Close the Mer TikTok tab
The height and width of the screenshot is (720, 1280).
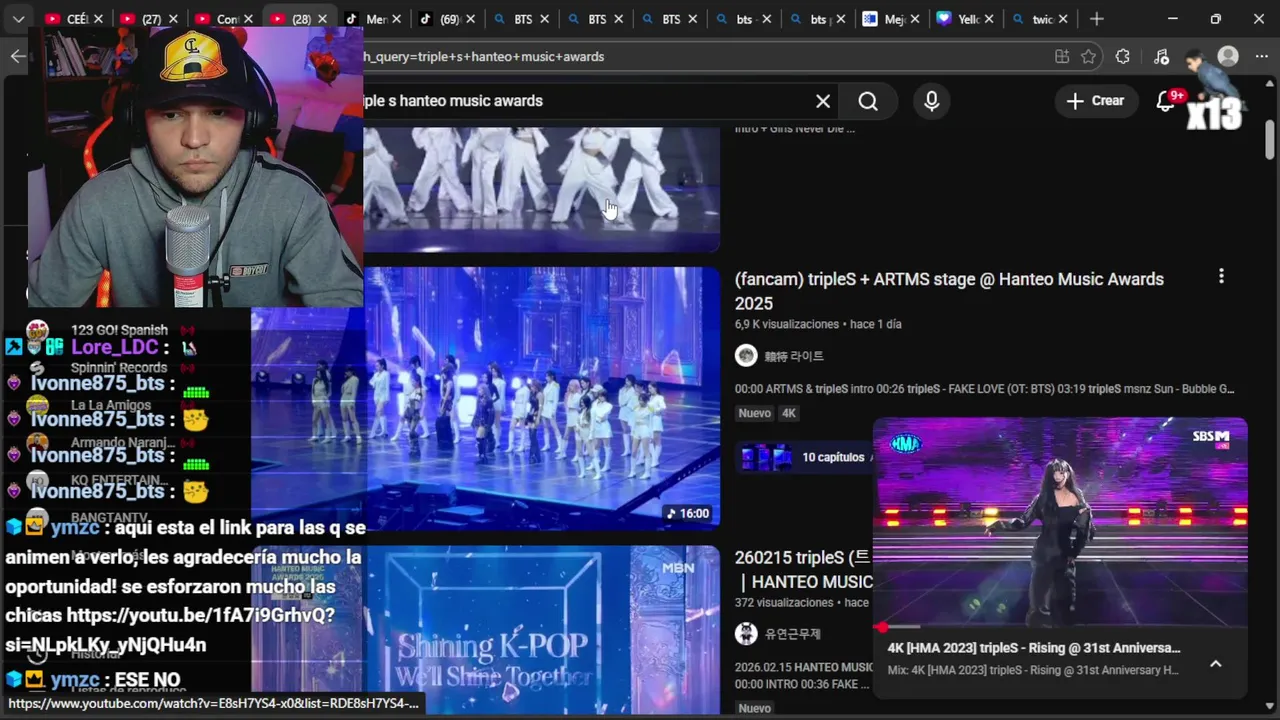(x=396, y=19)
